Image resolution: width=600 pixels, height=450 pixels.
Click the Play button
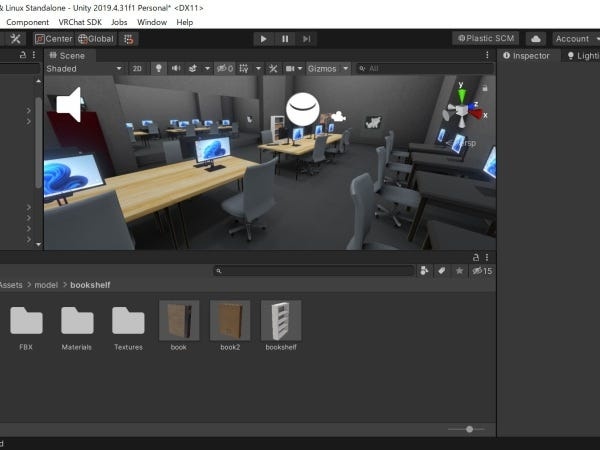263,39
